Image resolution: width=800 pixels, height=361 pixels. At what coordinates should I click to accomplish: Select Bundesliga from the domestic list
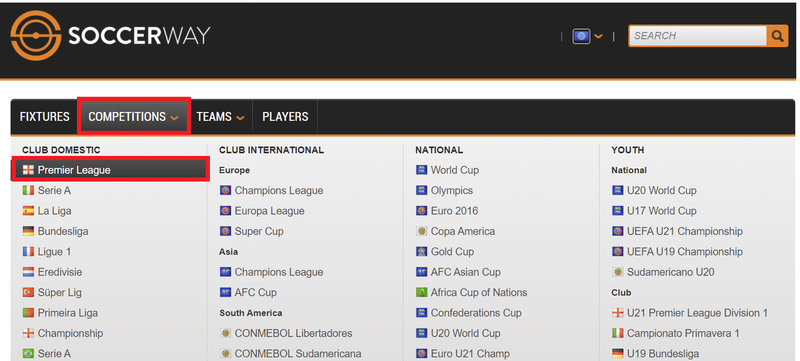63,231
